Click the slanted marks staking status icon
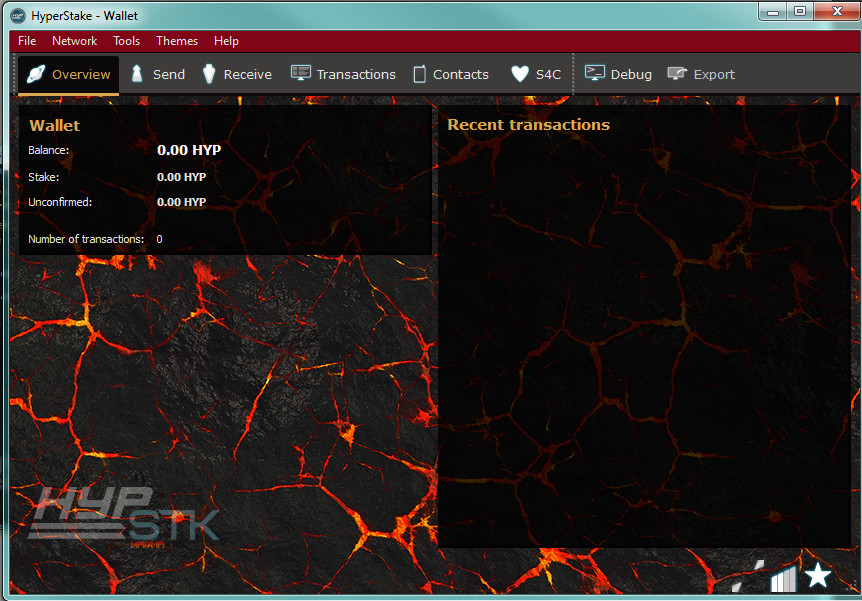Screen dimensions: 862x601 [x=748, y=575]
